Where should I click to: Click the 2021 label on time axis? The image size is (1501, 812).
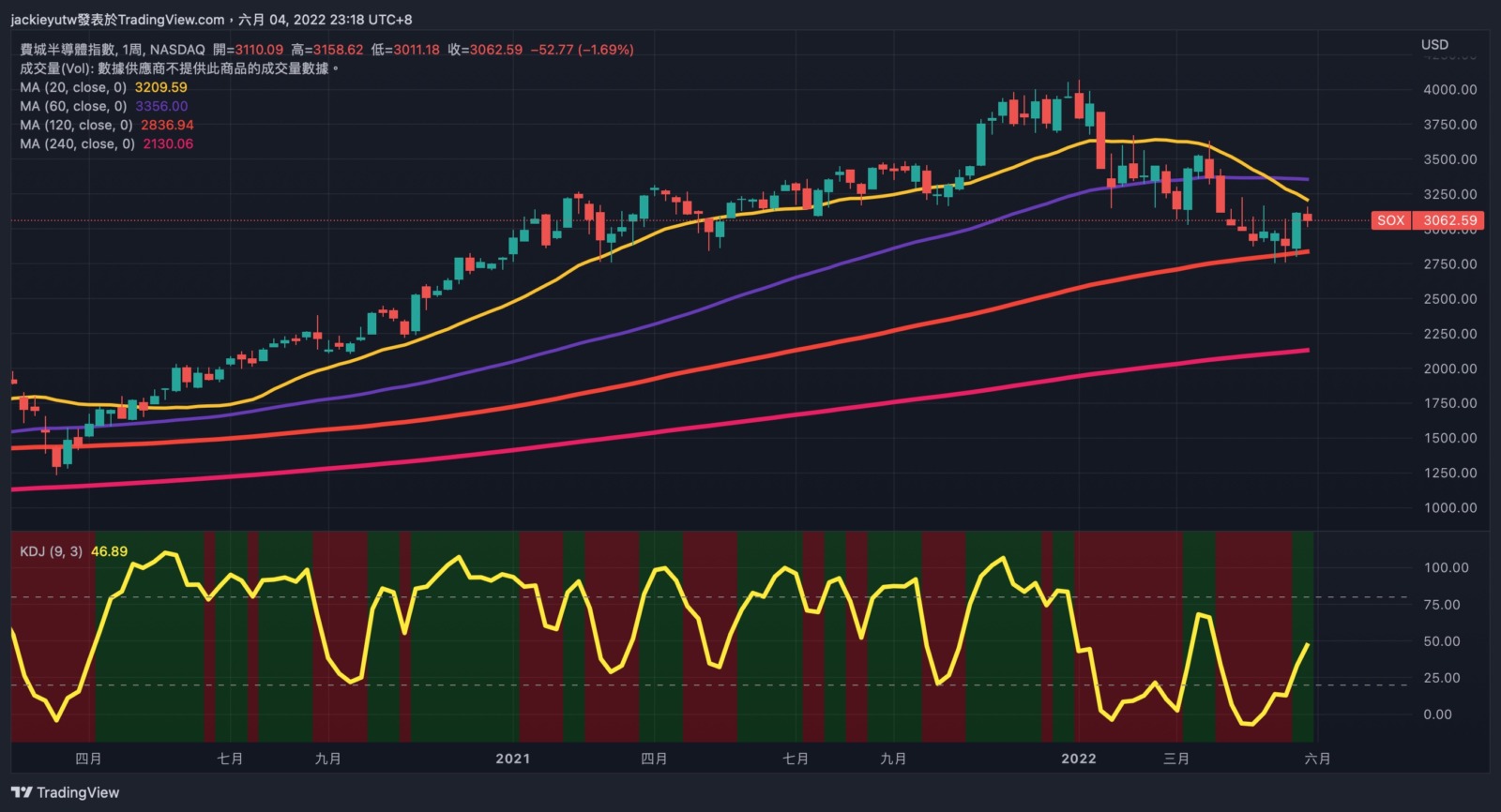click(x=512, y=758)
